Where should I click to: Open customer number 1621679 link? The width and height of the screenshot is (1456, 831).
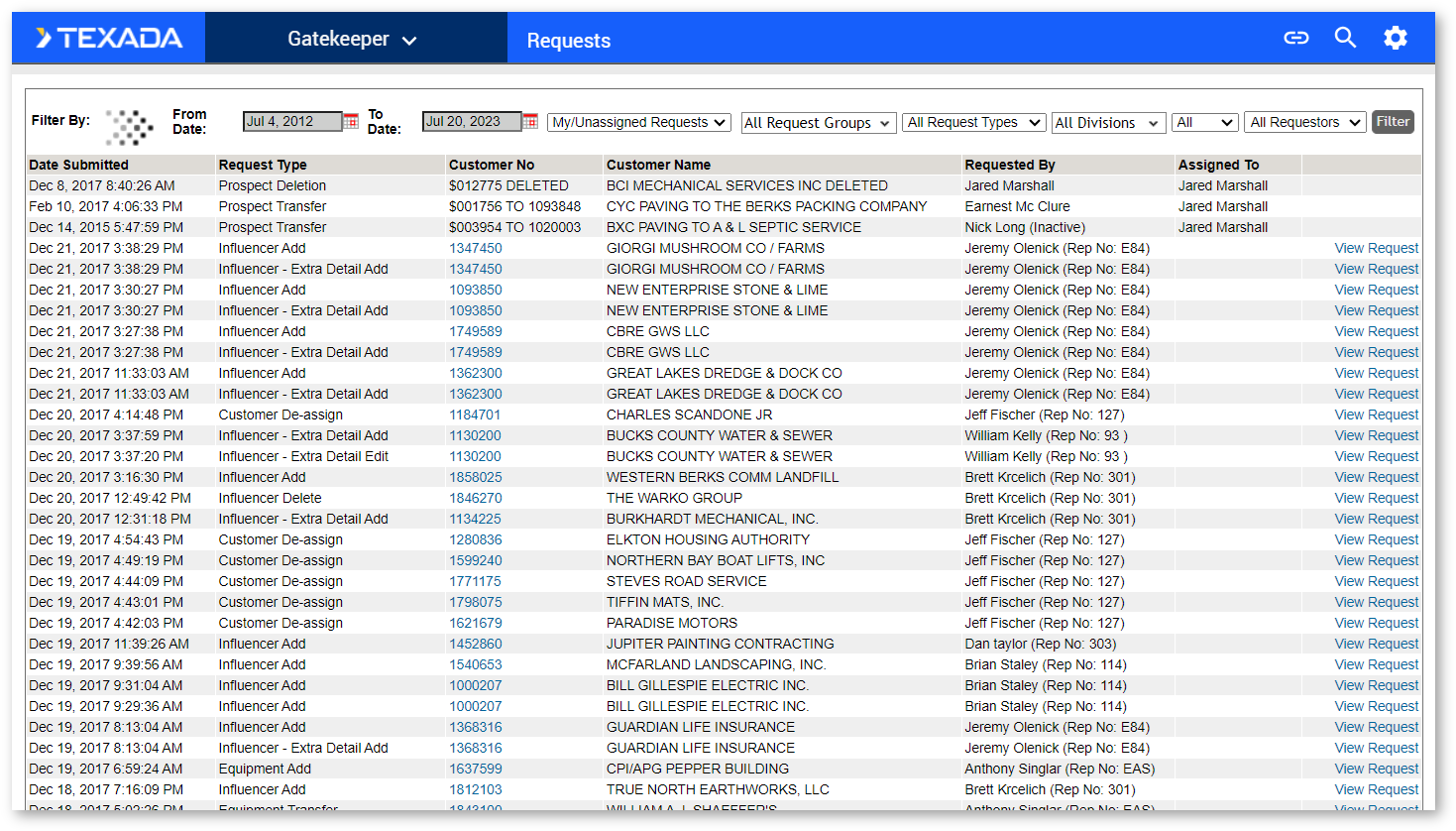(476, 623)
